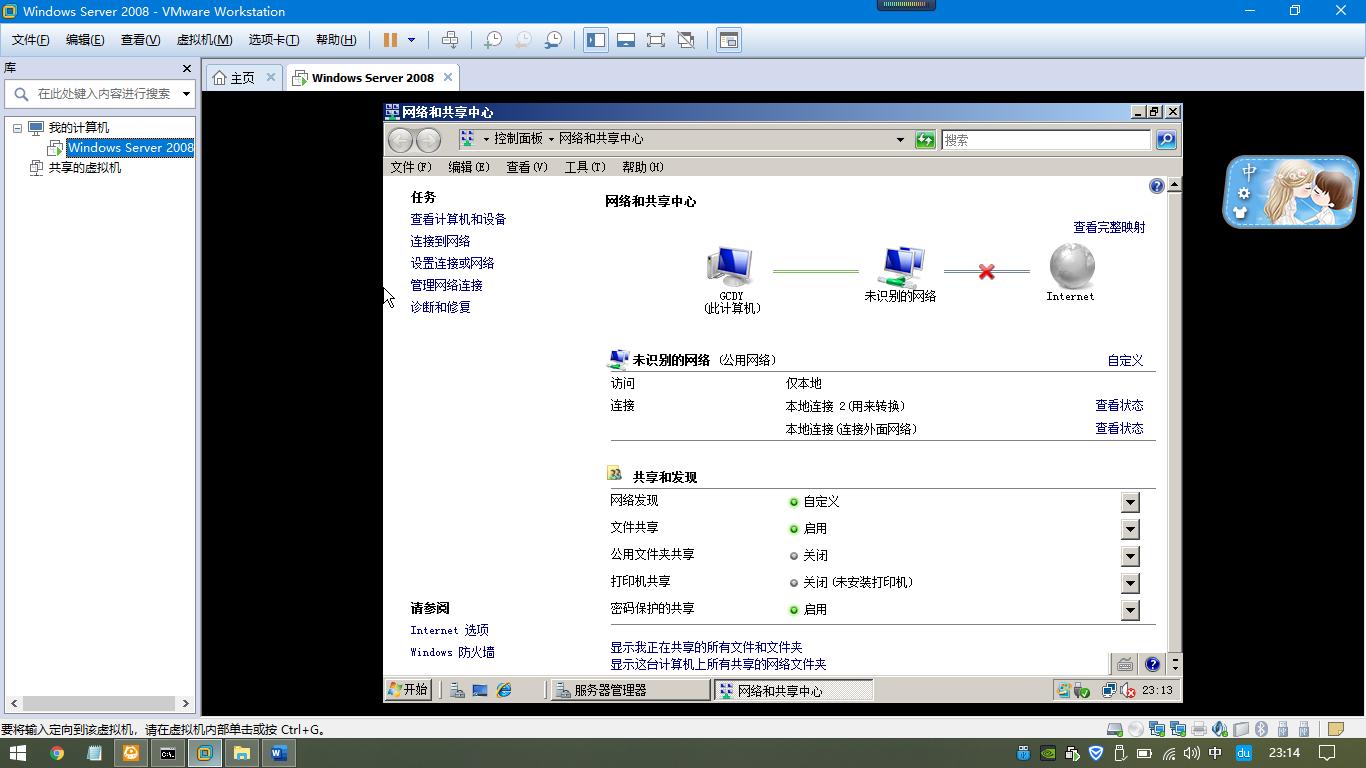Click 自定义 link for unidentified network
Viewport: 1366px width, 768px height.
click(x=1125, y=360)
